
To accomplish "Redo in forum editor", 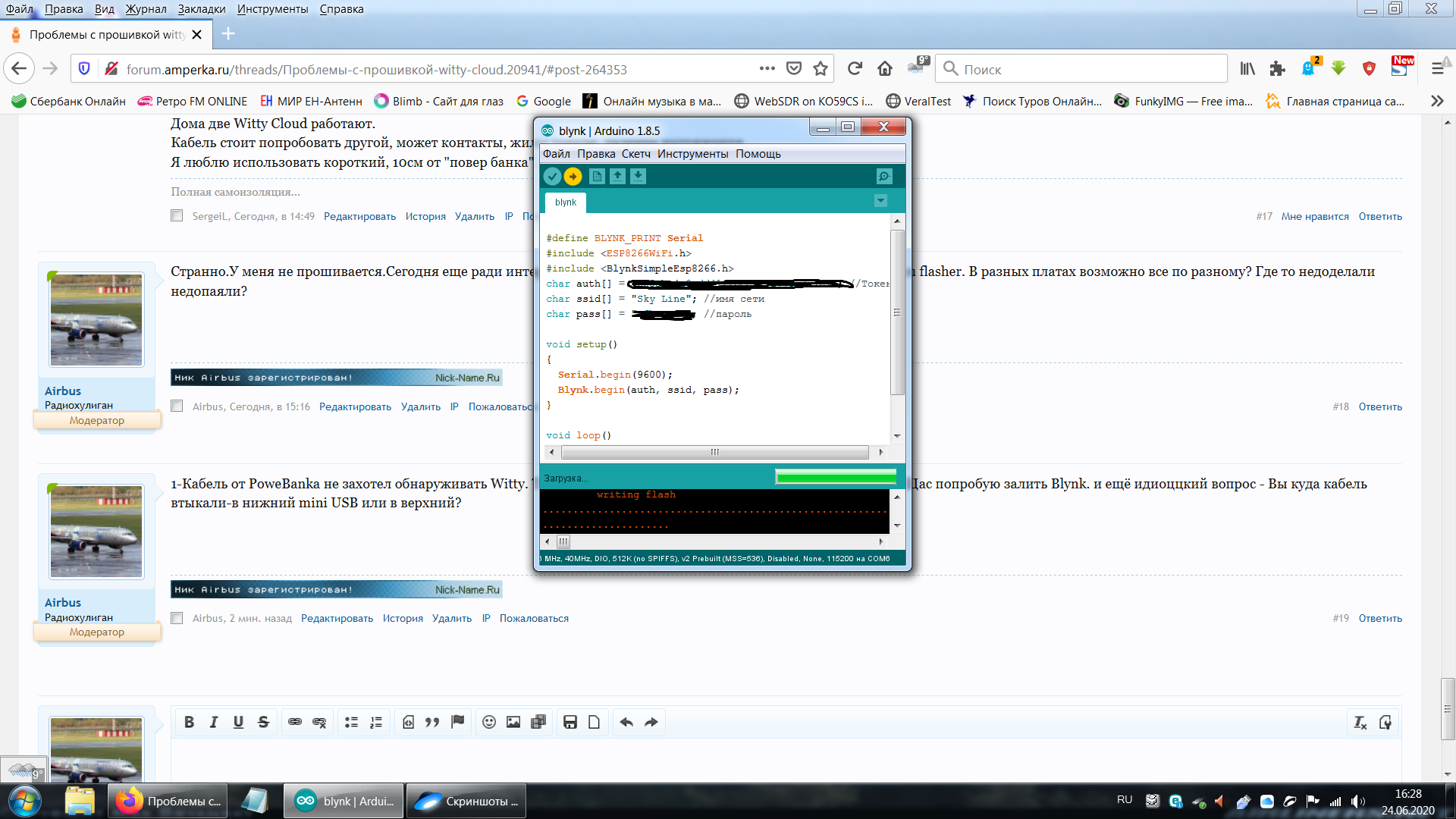I will pyautogui.click(x=651, y=722).
